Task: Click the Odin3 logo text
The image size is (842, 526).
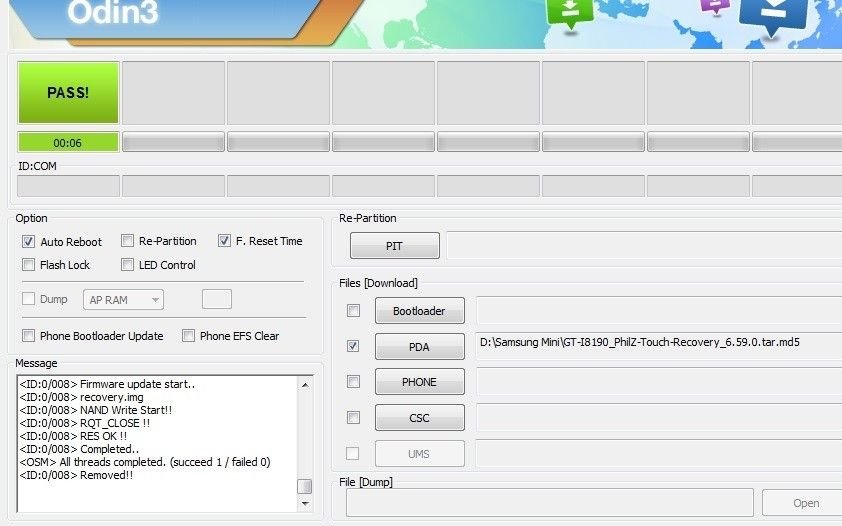Action: click(113, 12)
